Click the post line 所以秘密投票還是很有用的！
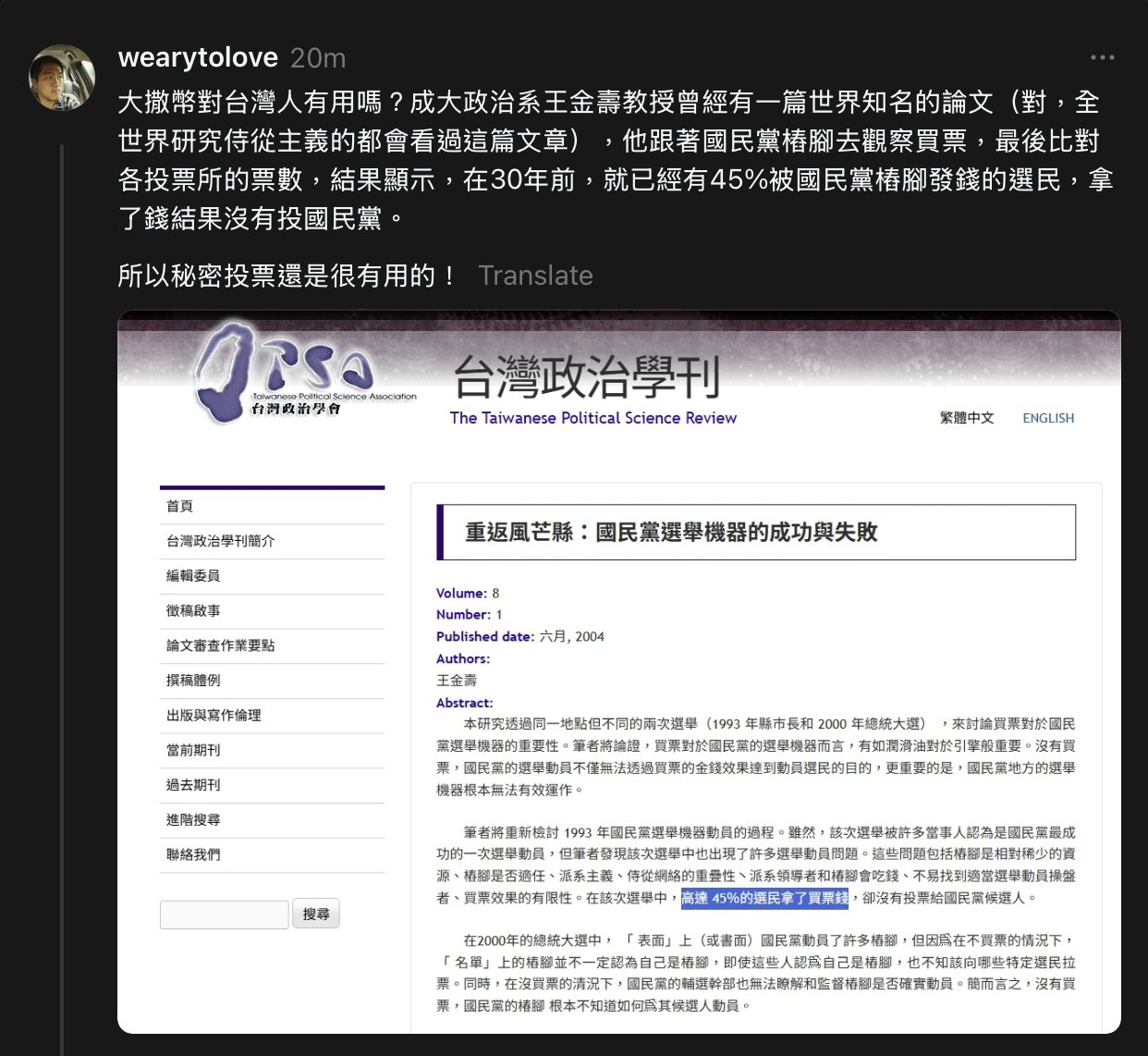This screenshot has height=1056, width=1148. coord(287,276)
